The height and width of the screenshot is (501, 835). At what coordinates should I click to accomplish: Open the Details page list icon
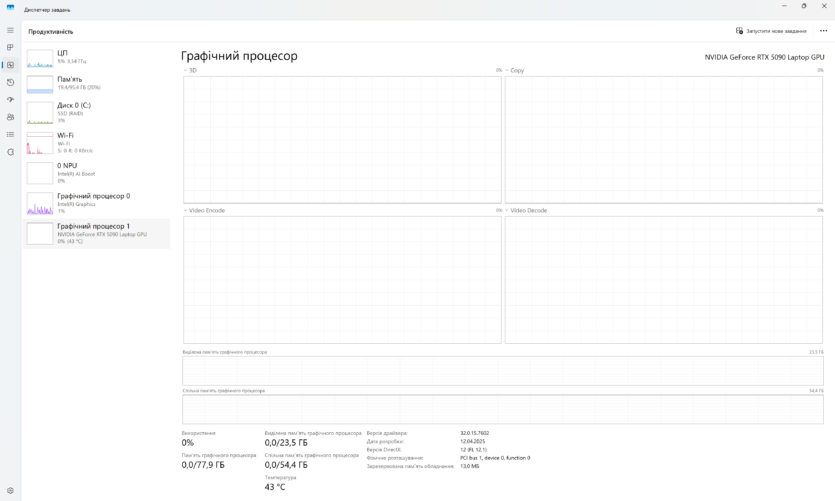10,135
